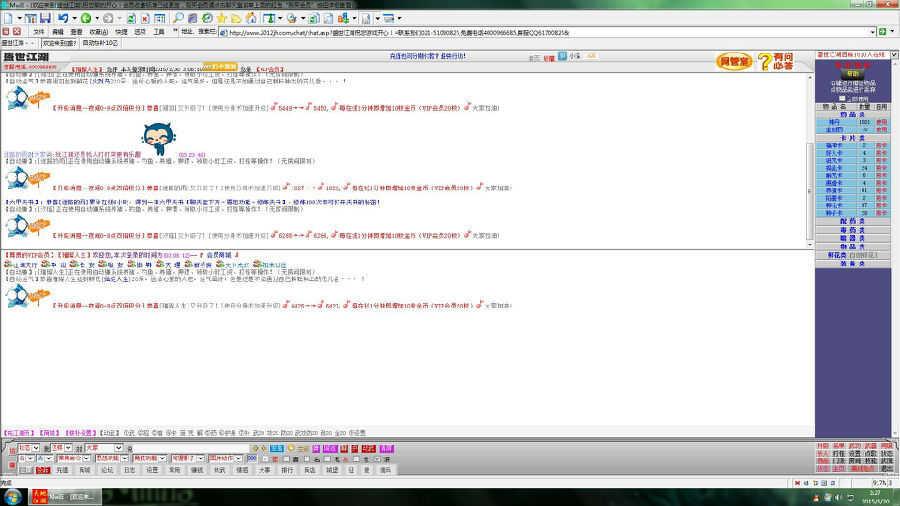The height and width of the screenshot is (506, 900).
Task: Untick the checked checkbox ending the options row
Action: pos(377,459)
